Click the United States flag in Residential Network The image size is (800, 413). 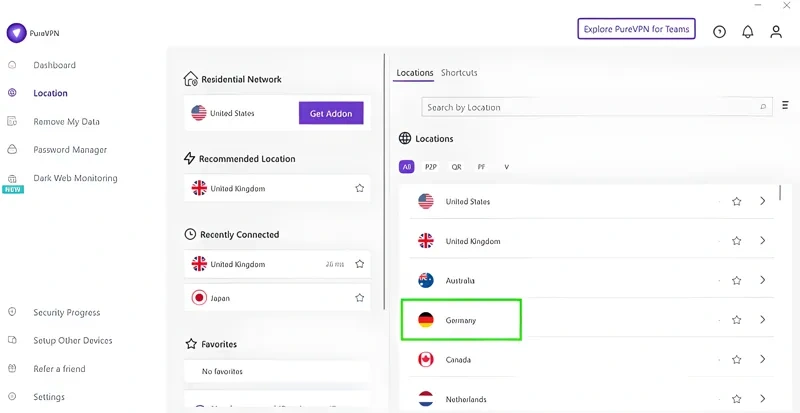199,113
